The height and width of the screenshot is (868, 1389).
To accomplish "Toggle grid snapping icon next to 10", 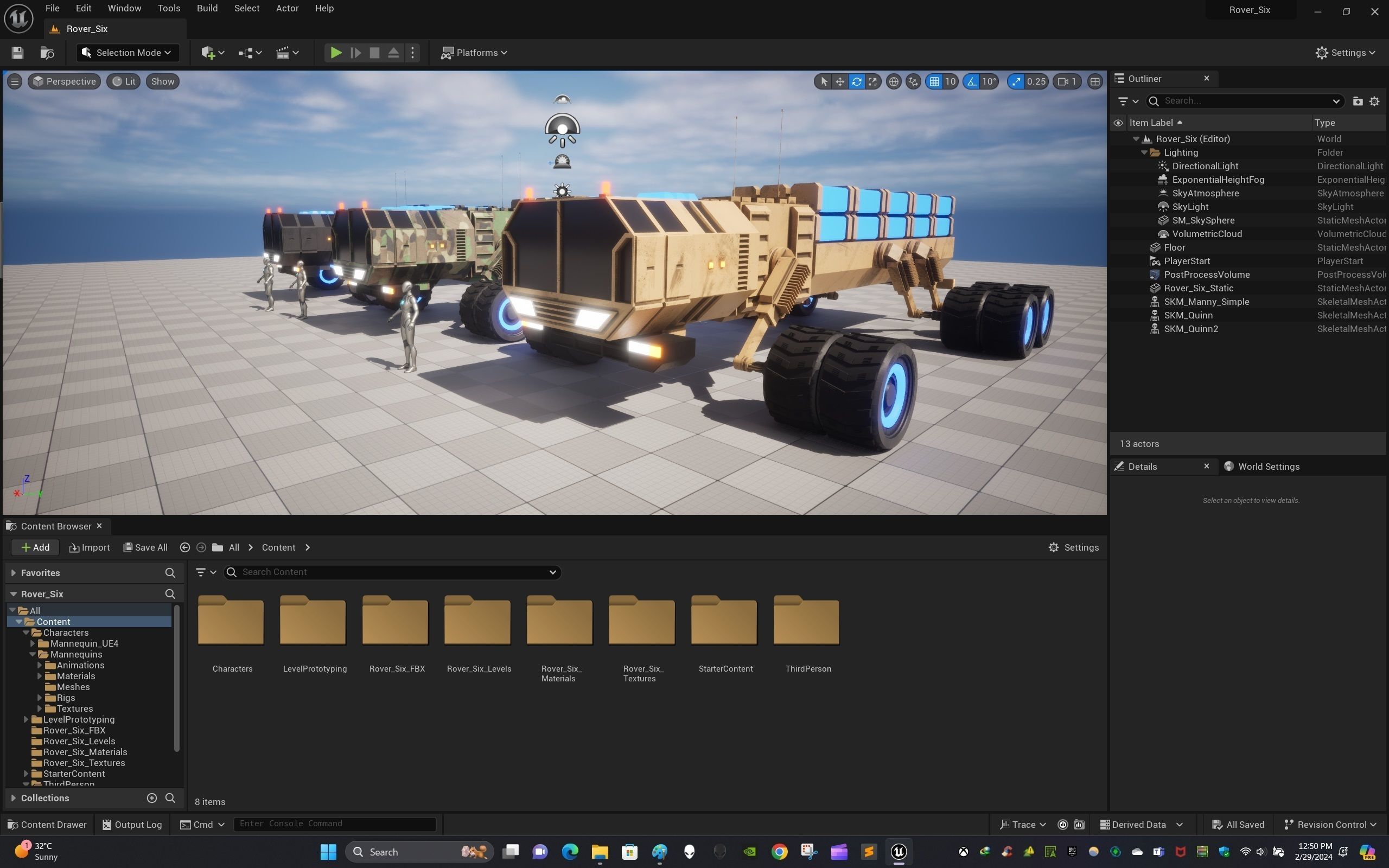I will (x=934, y=81).
